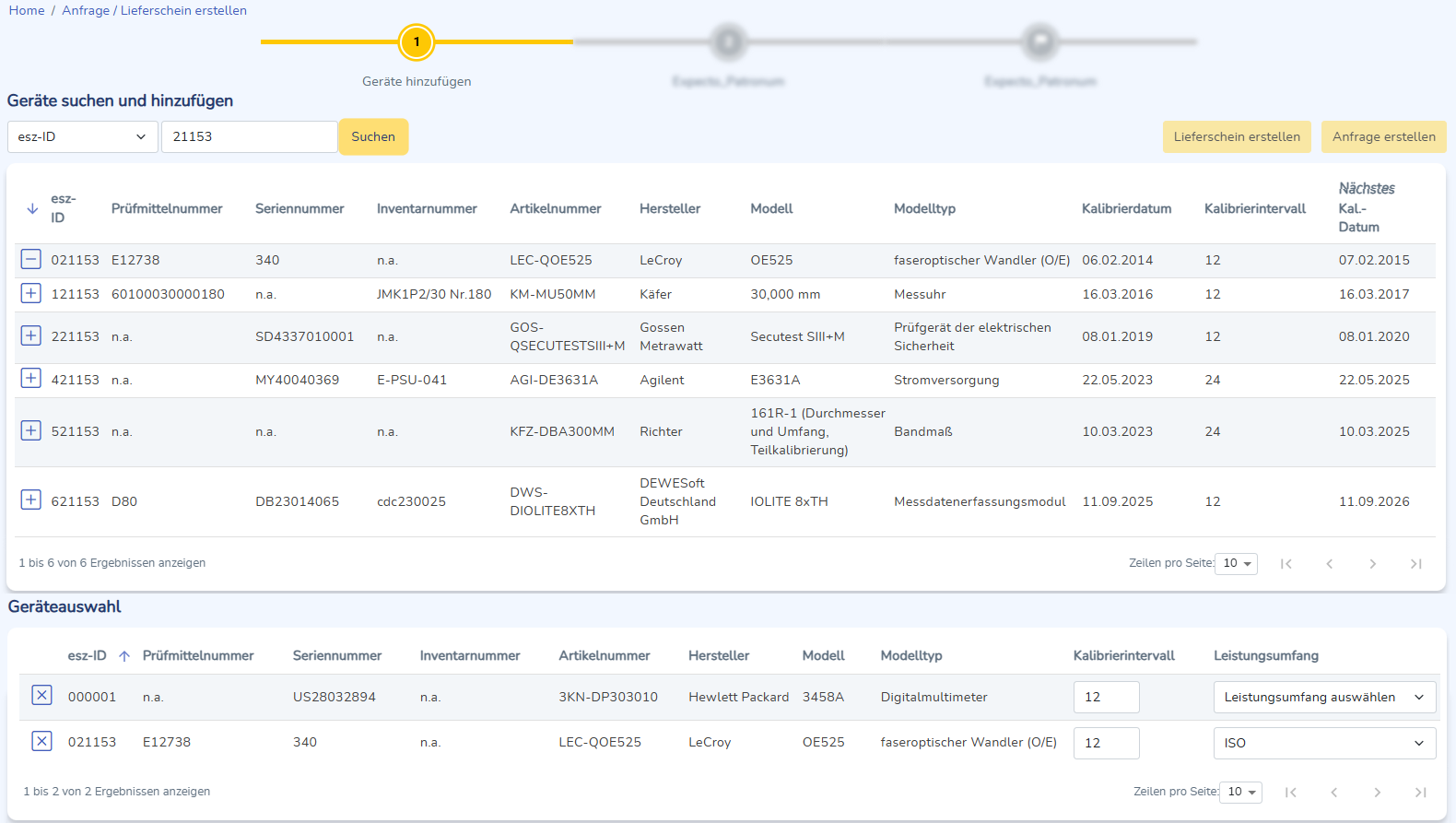The width and height of the screenshot is (1456, 823).
Task: Remove device 021153 from Geräteauswahl
Action: (41, 741)
